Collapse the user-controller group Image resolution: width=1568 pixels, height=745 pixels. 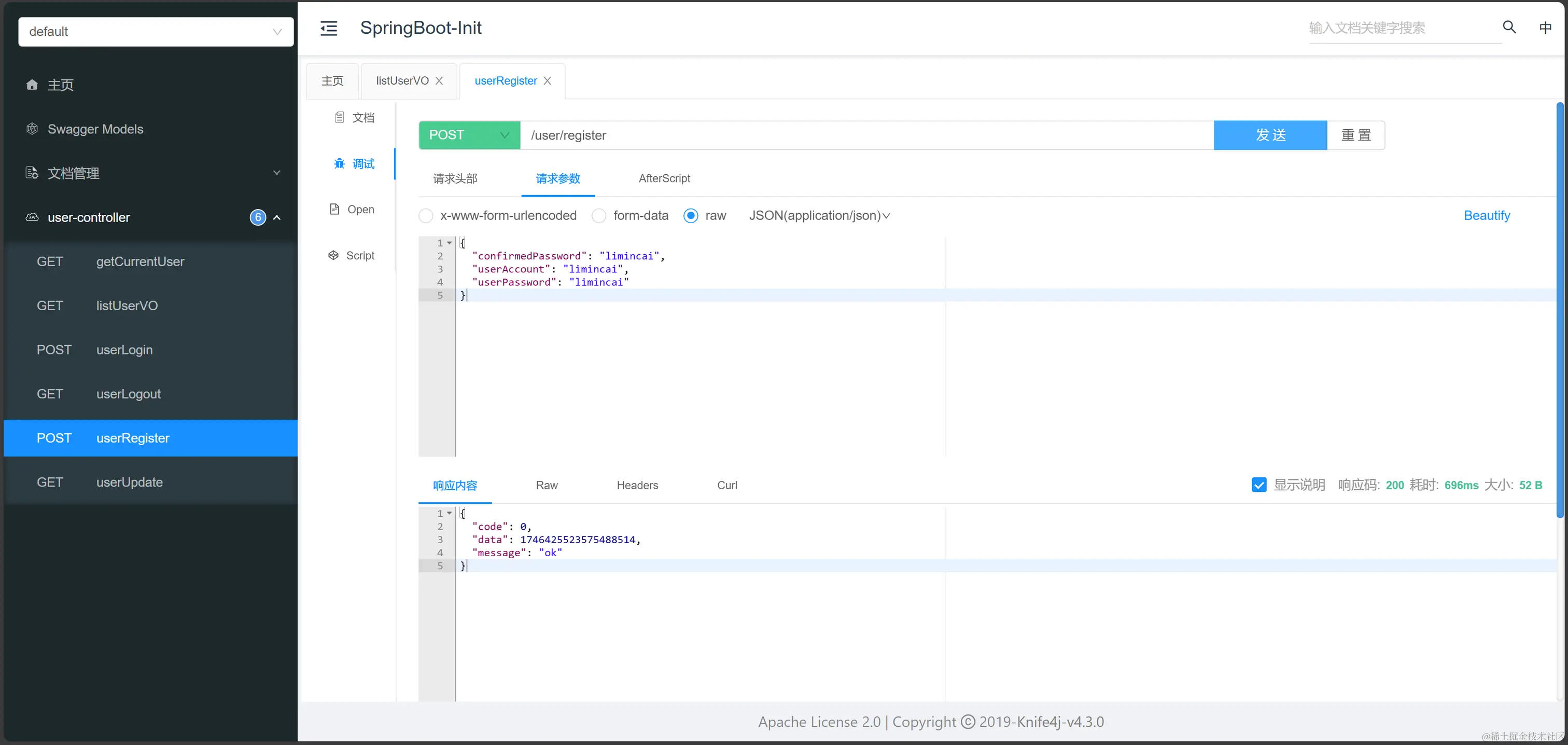click(x=277, y=217)
